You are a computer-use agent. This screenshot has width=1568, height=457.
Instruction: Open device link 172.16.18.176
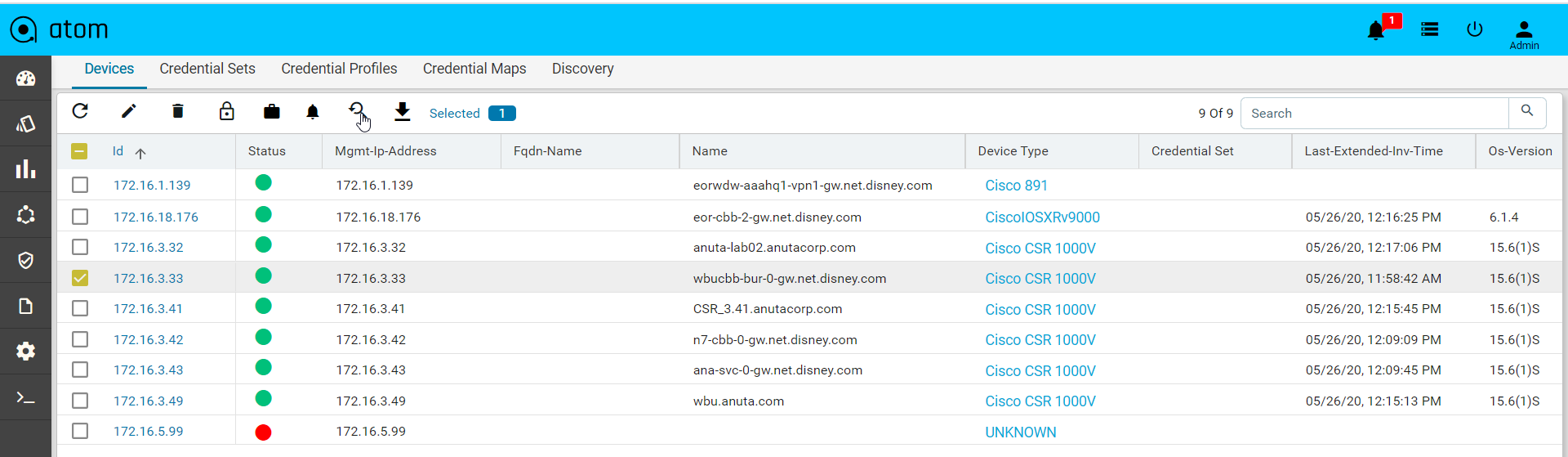[156, 217]
